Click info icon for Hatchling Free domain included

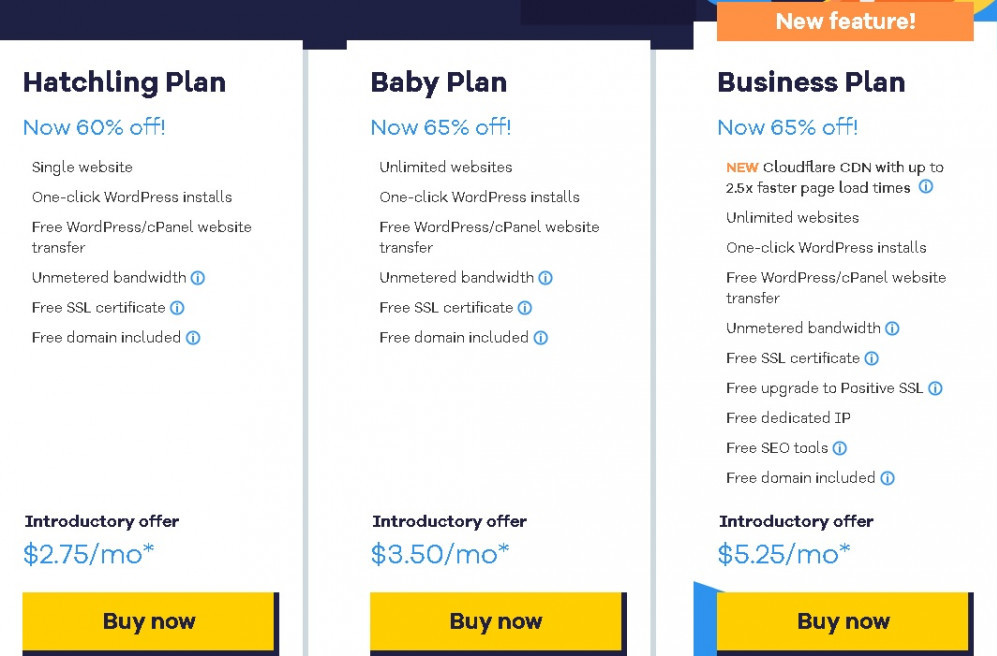[x=193, y=338]
